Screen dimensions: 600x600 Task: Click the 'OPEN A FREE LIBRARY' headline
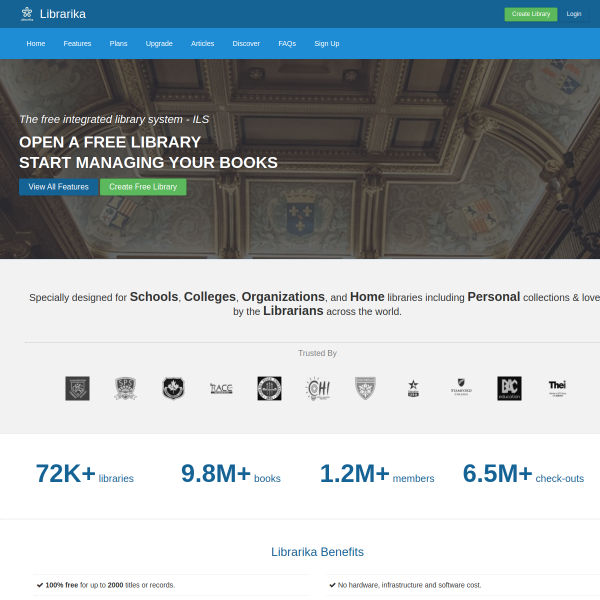point(110,142)
